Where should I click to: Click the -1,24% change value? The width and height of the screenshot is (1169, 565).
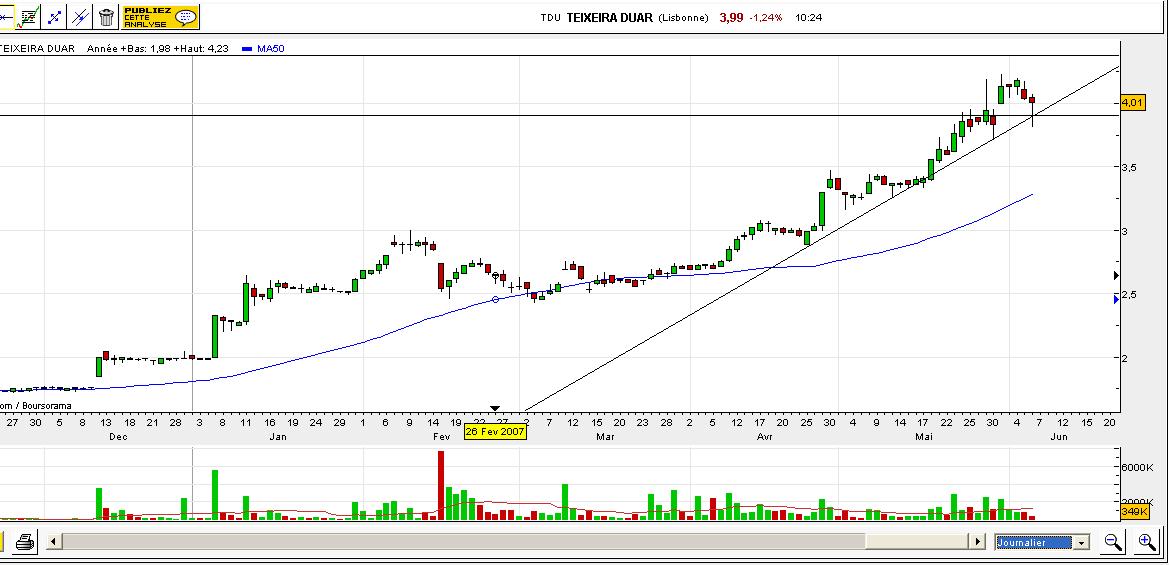pos(766,18)
